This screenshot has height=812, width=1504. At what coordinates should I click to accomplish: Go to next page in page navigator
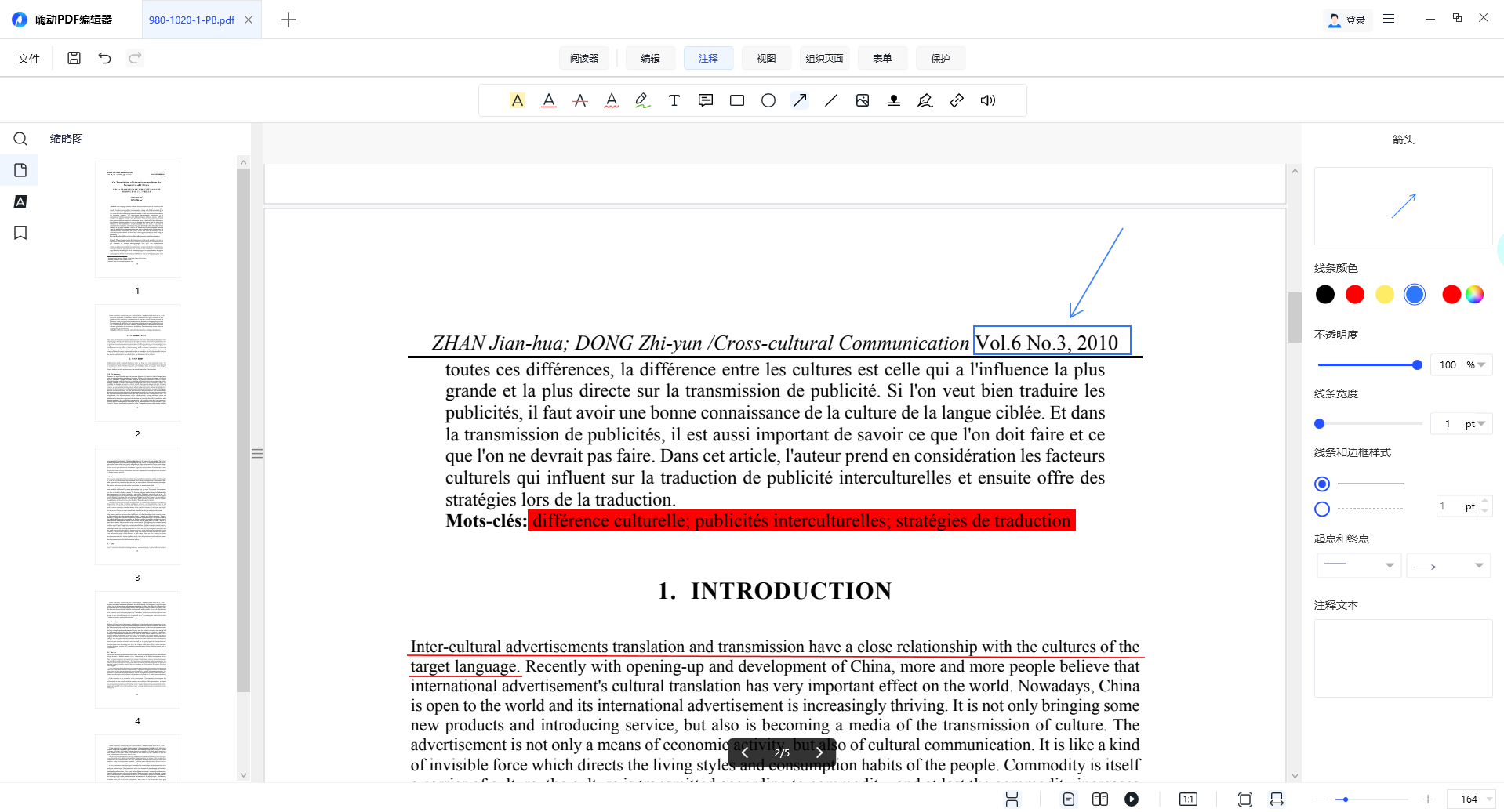pos(819,752)
